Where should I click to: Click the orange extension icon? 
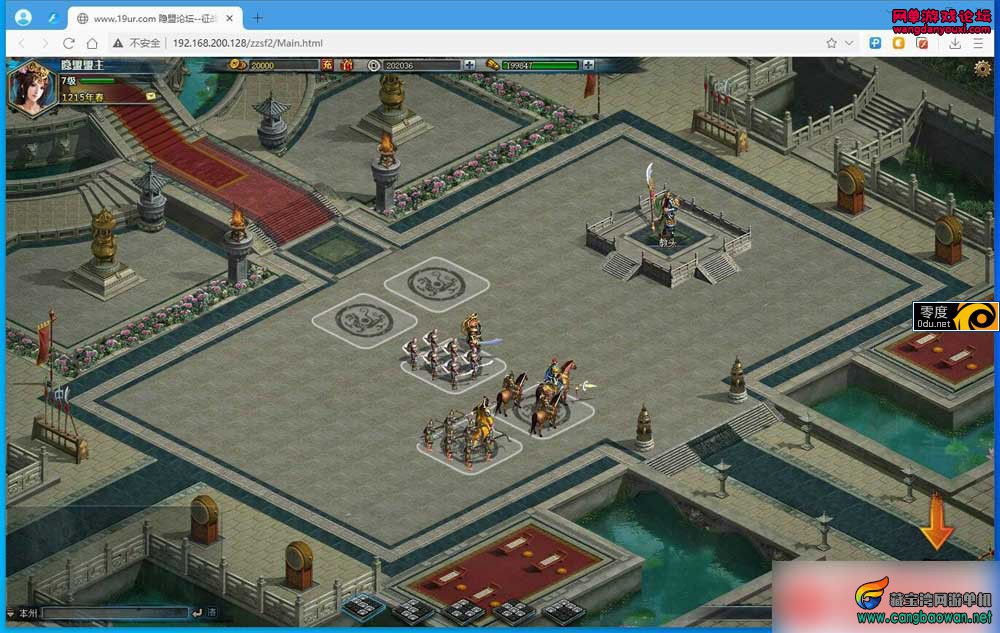pyautogui.click(x=899, y=43)
